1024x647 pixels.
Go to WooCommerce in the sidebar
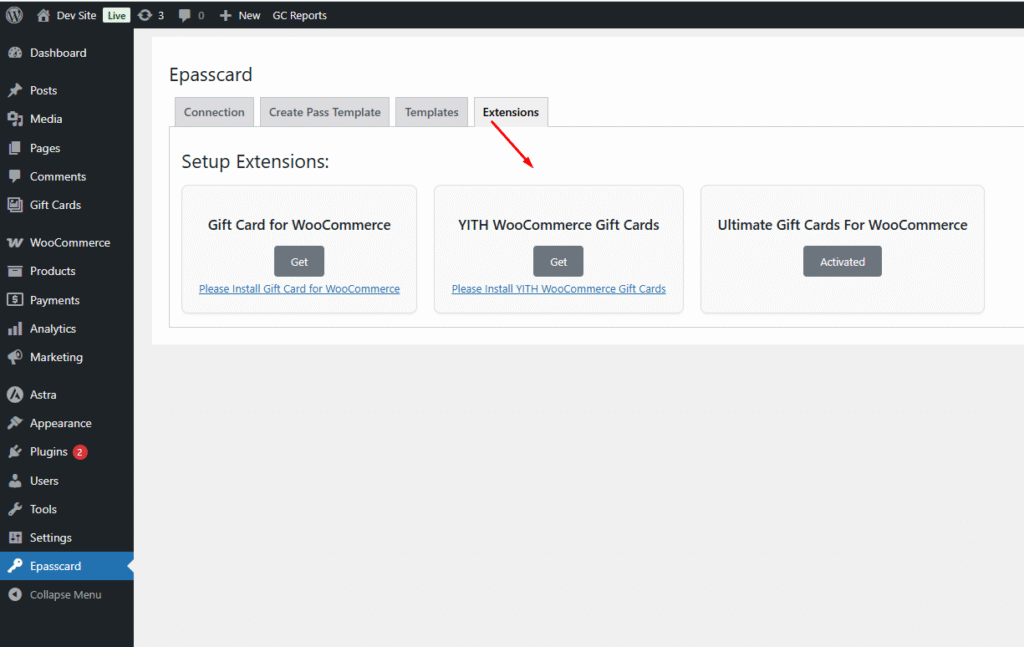click(x=69, y=243)
